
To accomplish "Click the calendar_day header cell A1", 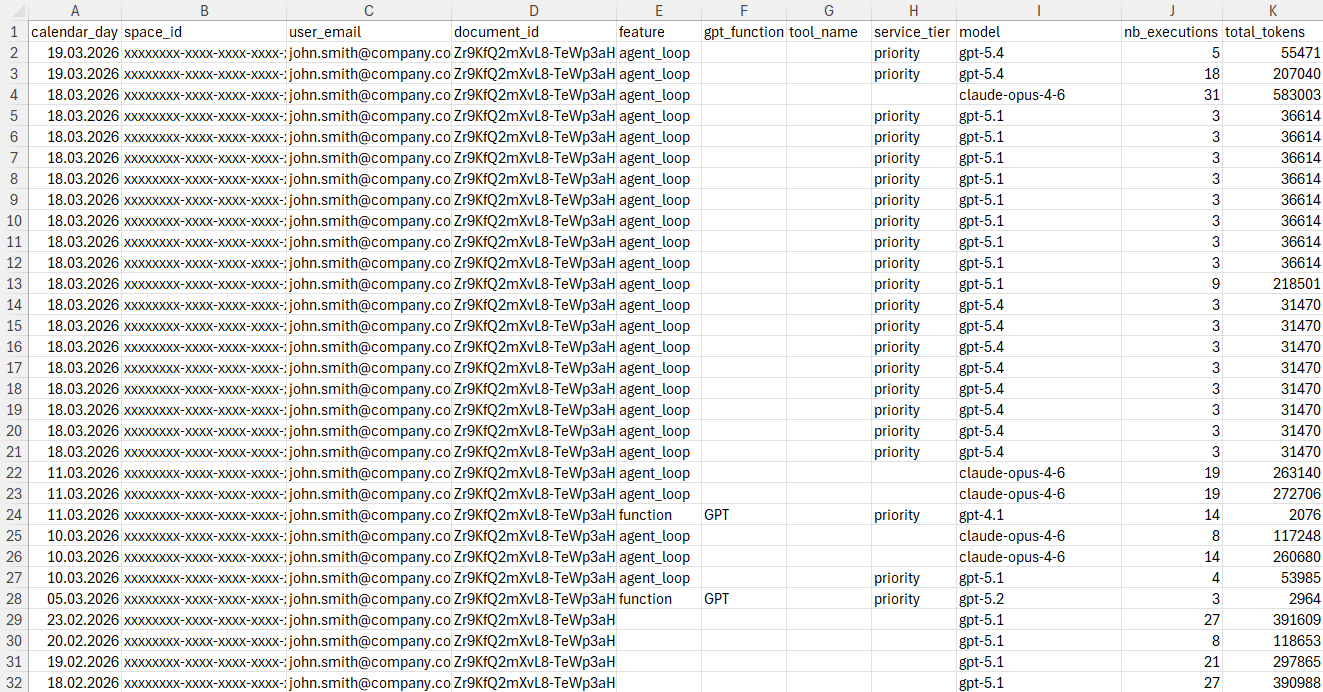I will tap(75, 31).
